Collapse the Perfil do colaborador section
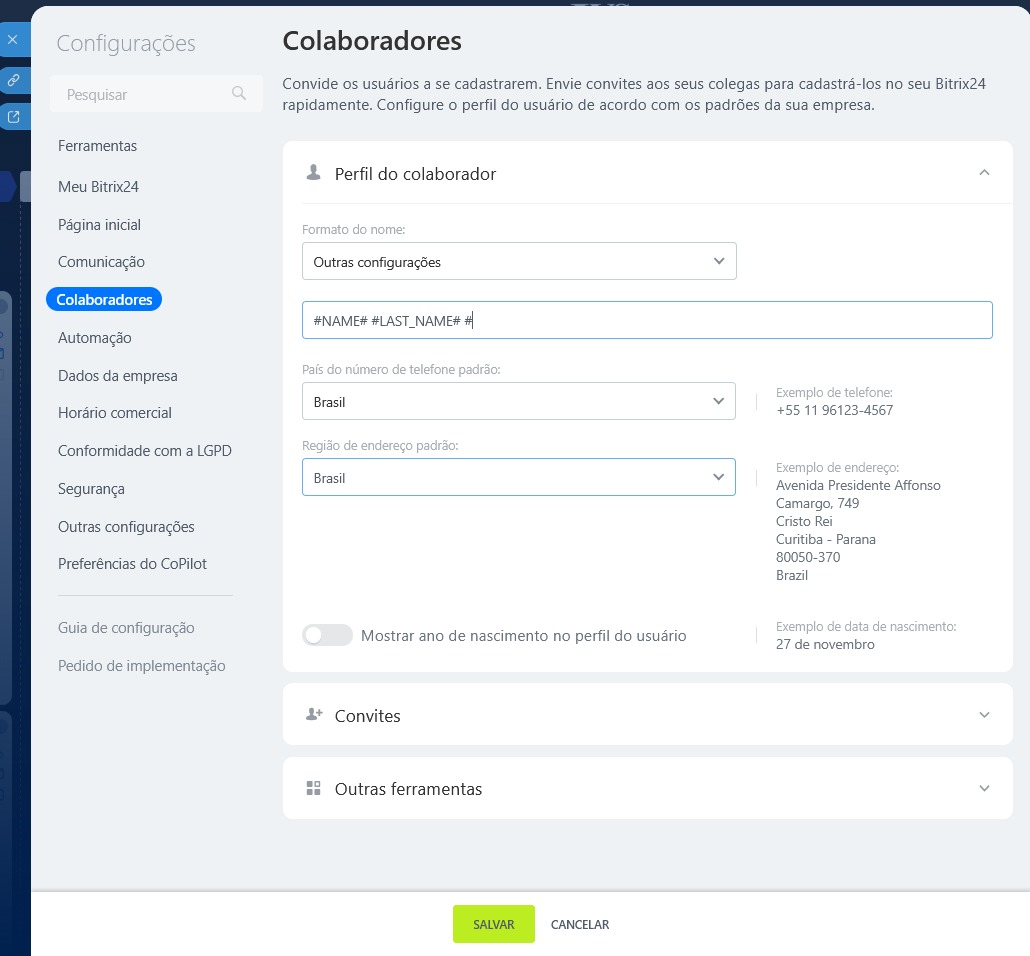Image resolution: width=1030 pixels, height=956 pixels. point(984,173)
